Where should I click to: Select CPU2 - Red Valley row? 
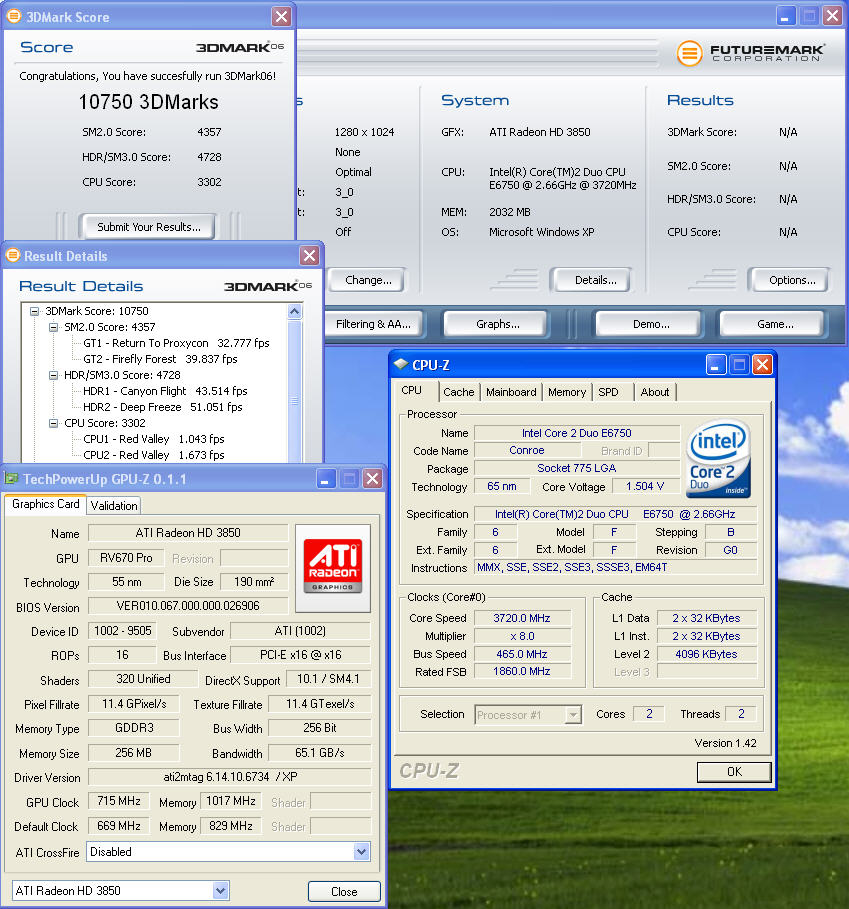[154, 455]
